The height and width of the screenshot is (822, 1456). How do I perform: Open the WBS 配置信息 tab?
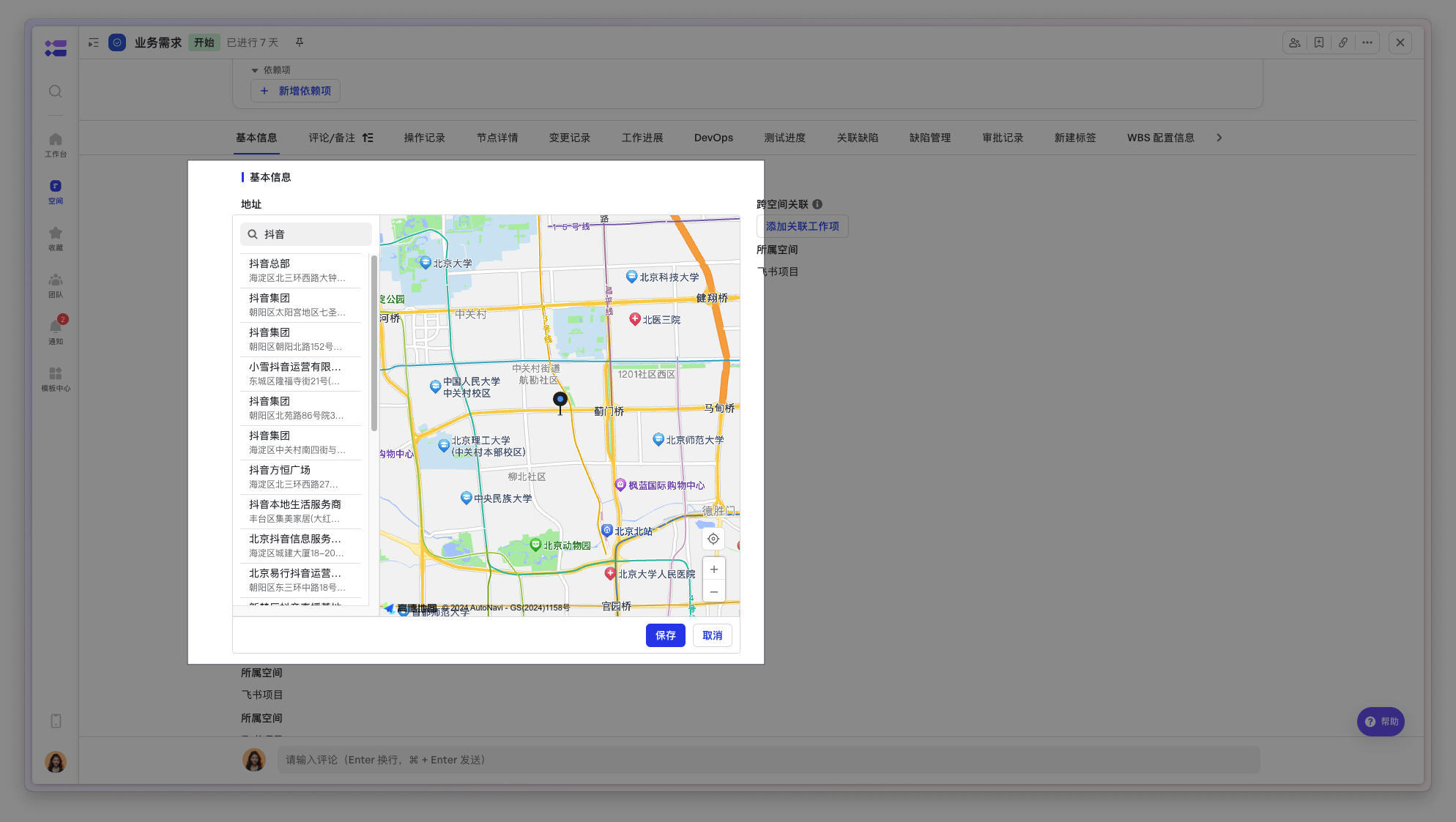click(x=1161, y=138)
